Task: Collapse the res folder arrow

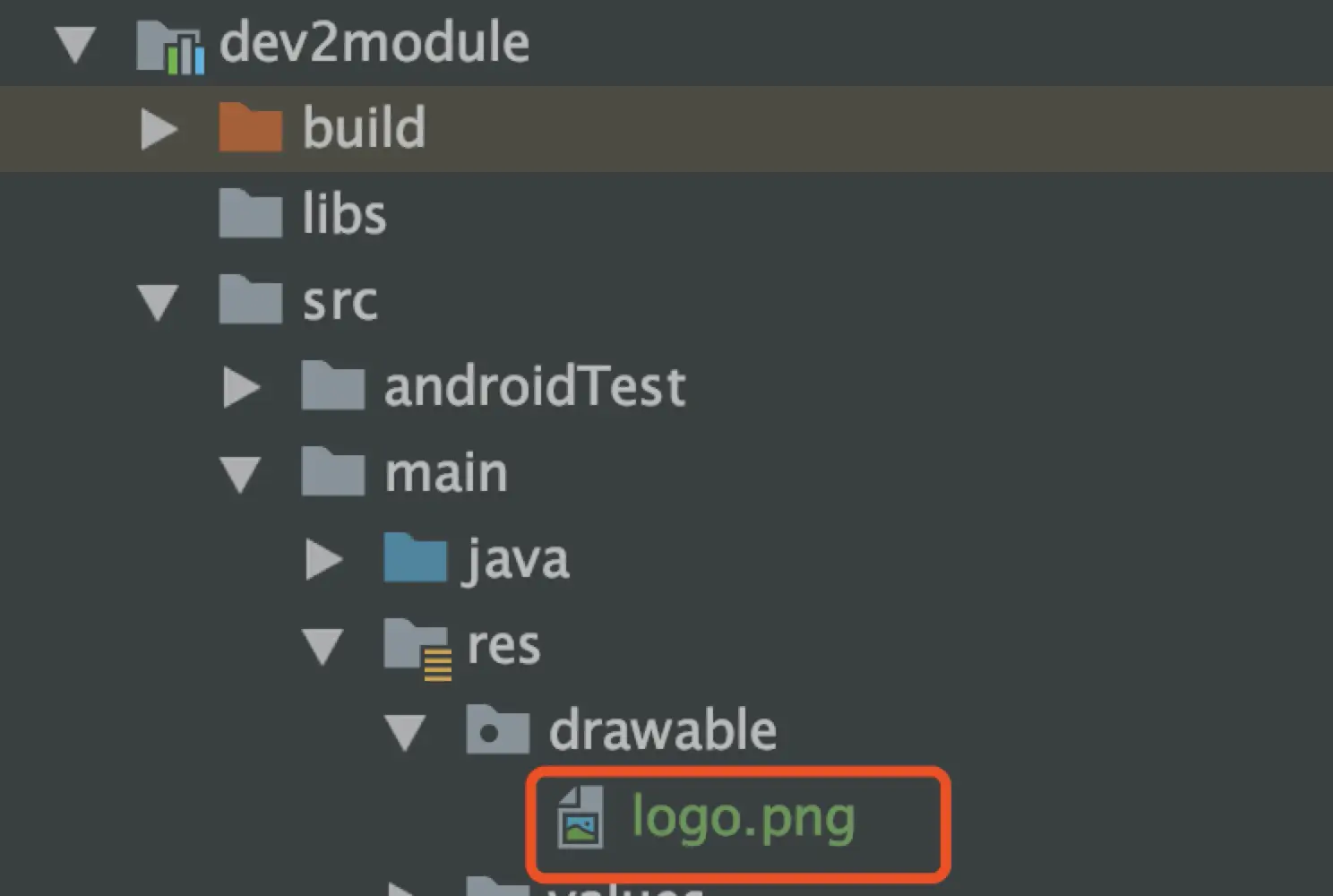Action: click(322, 646)
